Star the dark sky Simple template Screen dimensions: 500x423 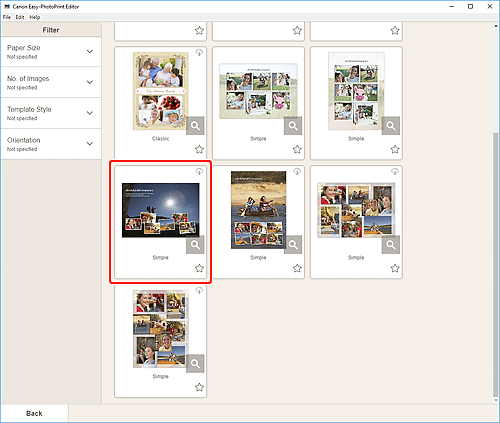199,268
